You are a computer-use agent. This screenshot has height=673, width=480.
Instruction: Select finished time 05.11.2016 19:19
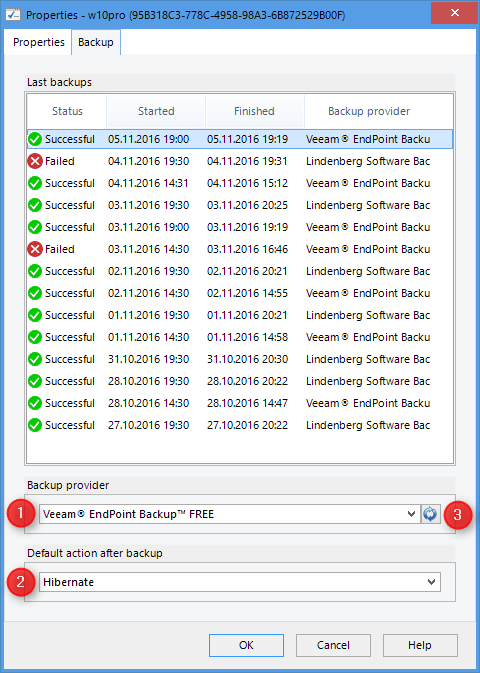coord(248,139)
